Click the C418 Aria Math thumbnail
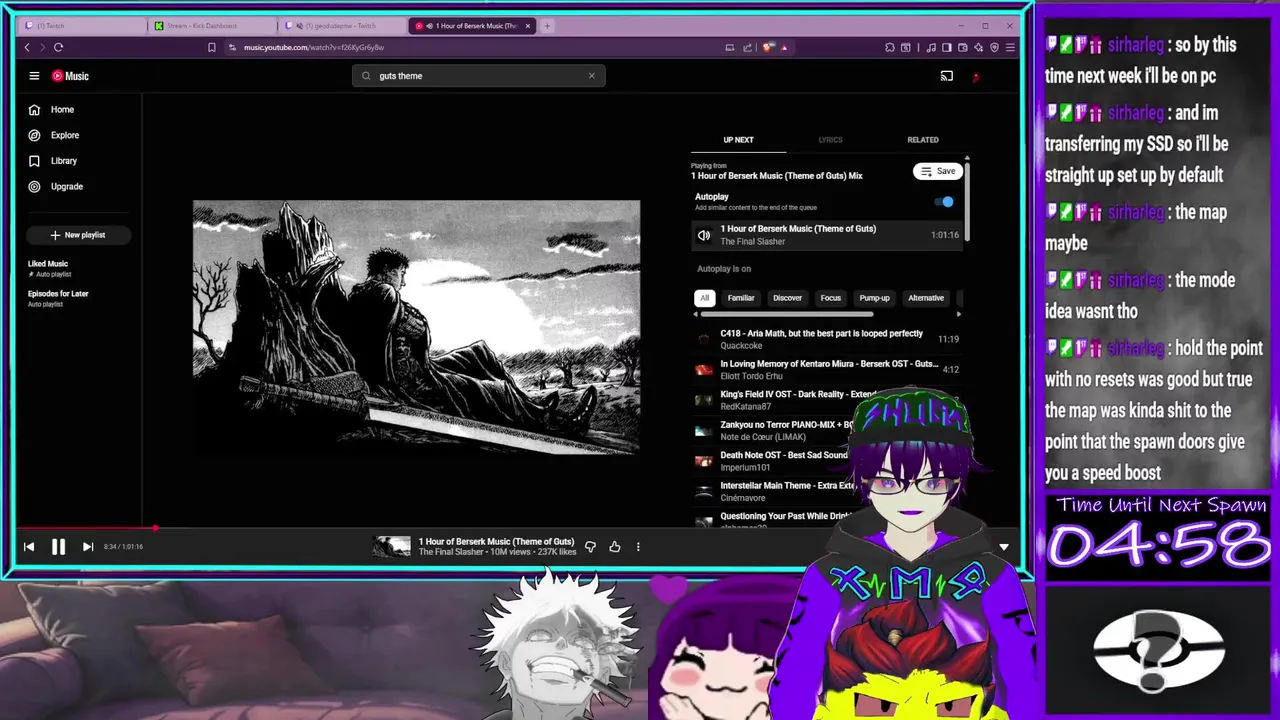Image resolution: width=1280 pixels, height=720 pixels. point(704,339)
